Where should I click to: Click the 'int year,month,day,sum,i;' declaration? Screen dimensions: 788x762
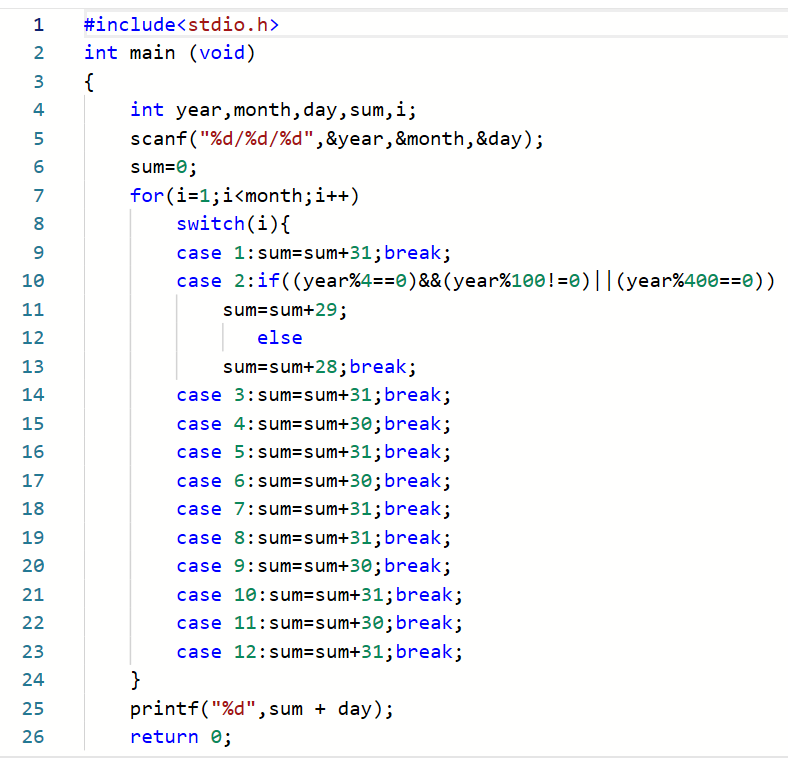[x=273, y=110]
